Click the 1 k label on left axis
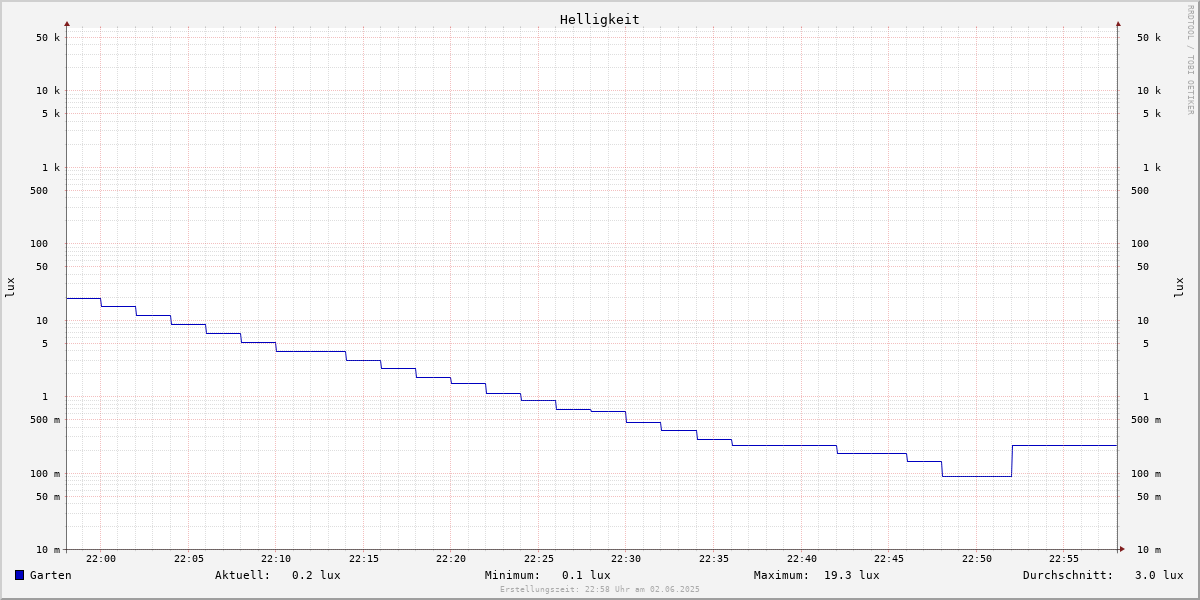 pos(51,168)
